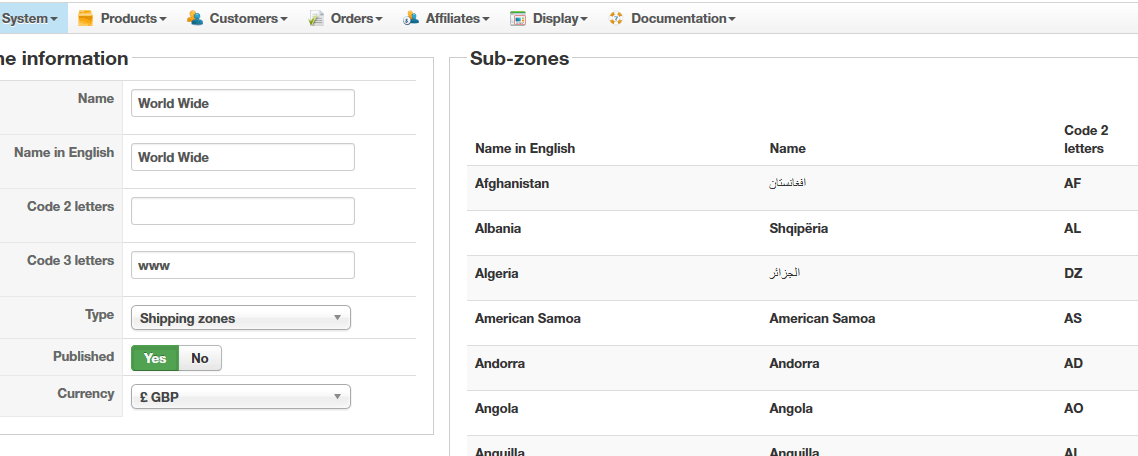Click the American Samoa sub-zone
Screen dimensions: 1138x456
(x=528, y=318)
